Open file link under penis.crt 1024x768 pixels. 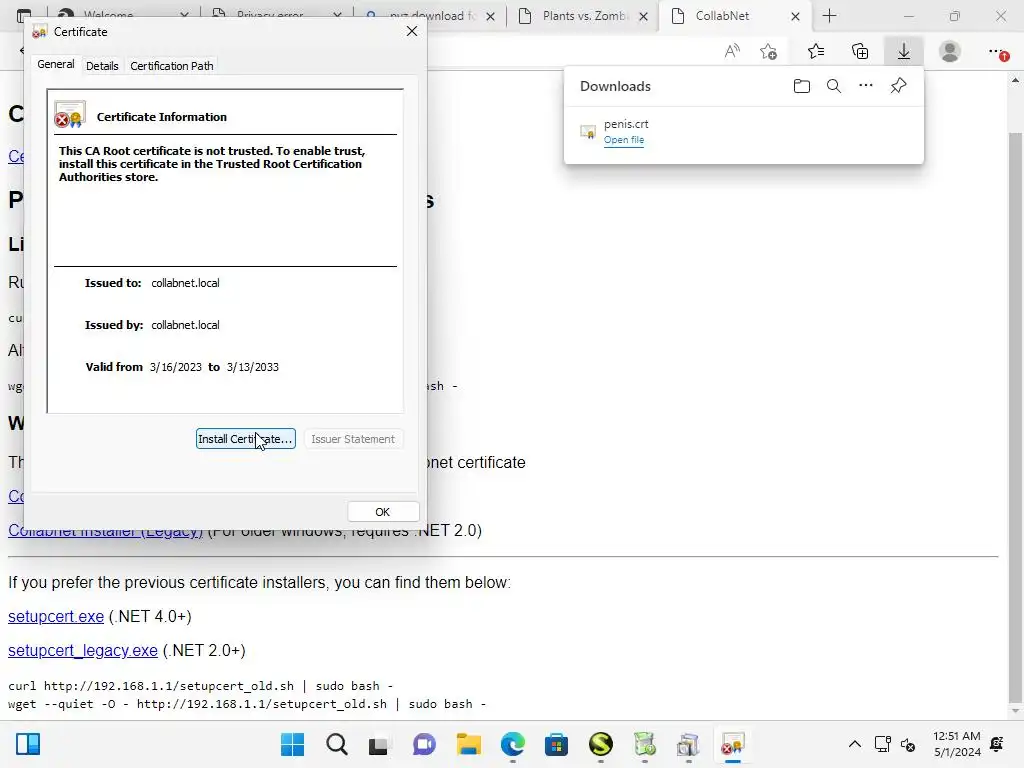click(624, 140)
